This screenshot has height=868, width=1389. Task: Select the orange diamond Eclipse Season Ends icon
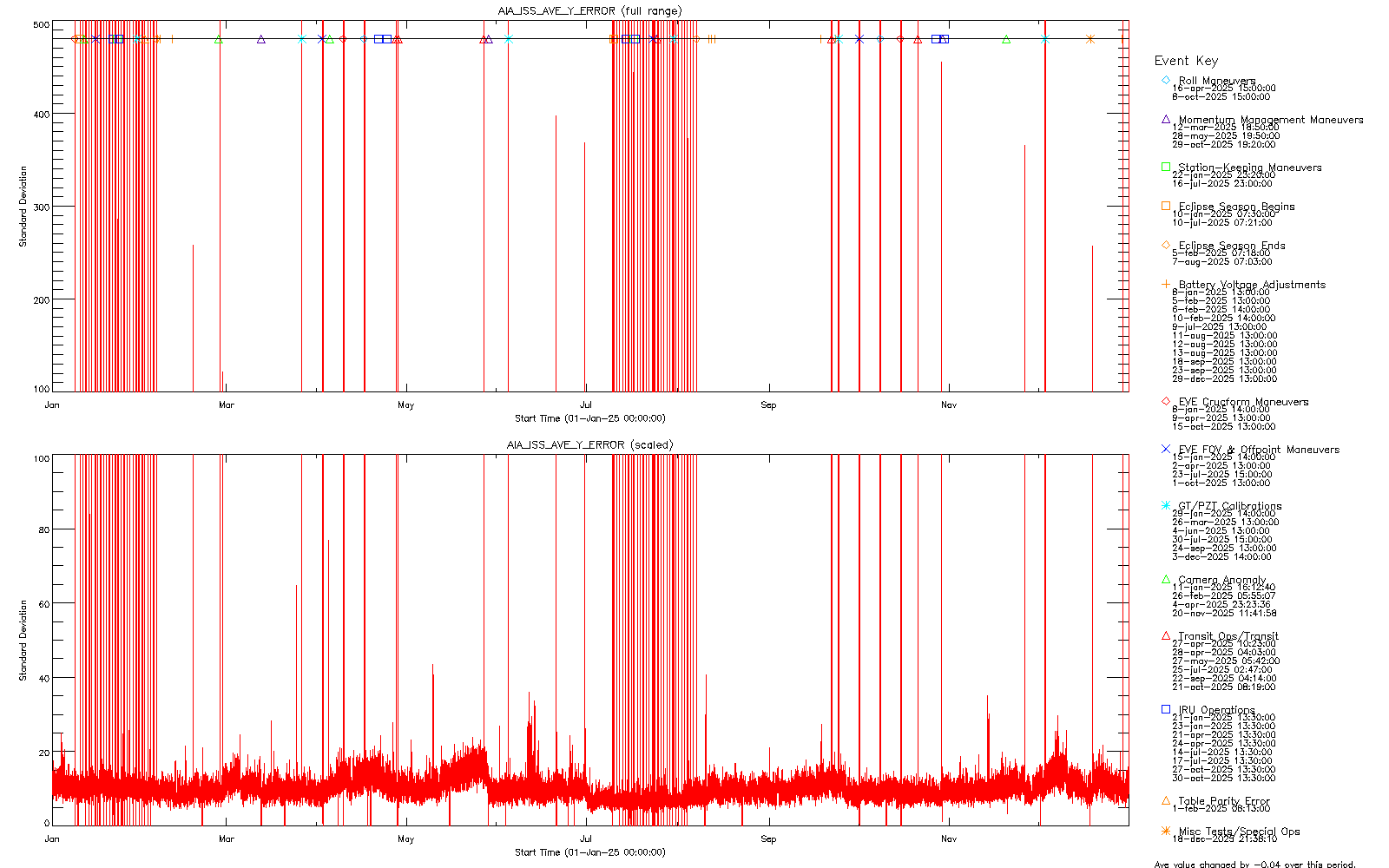click(x=1166, y=245)
